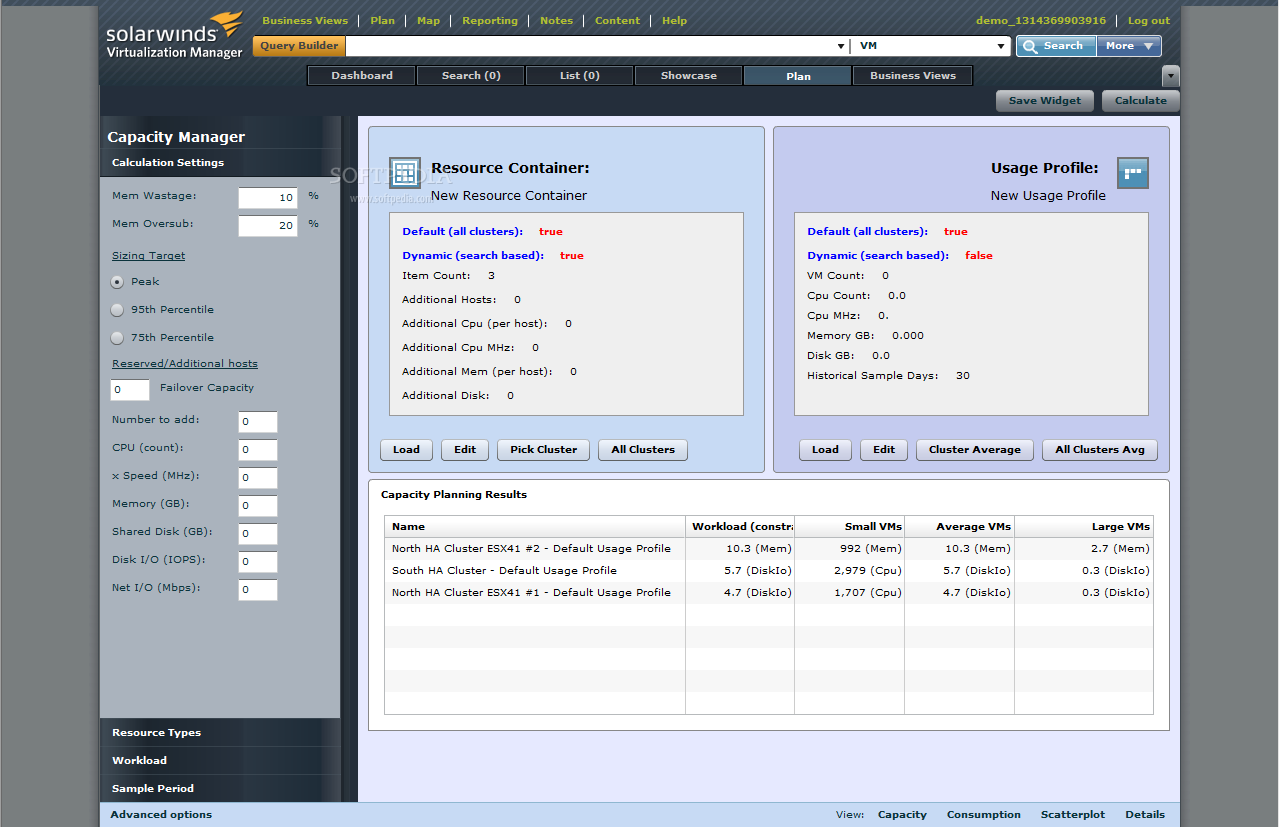This screenshot has height=827, width=1279.
Task: Click Edit under Usage Profile
Action: tap(884, 450)
